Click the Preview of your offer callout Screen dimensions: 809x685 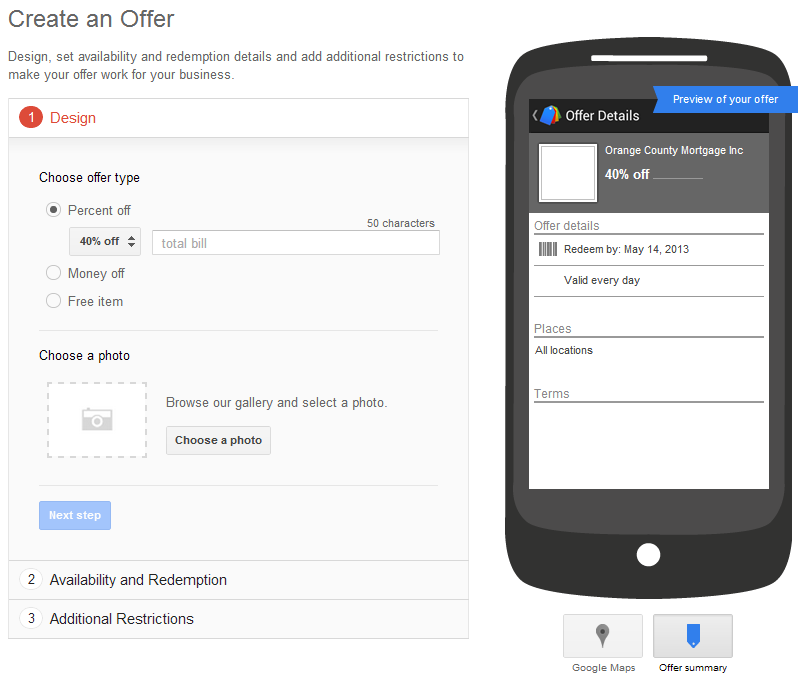point(725,99)
